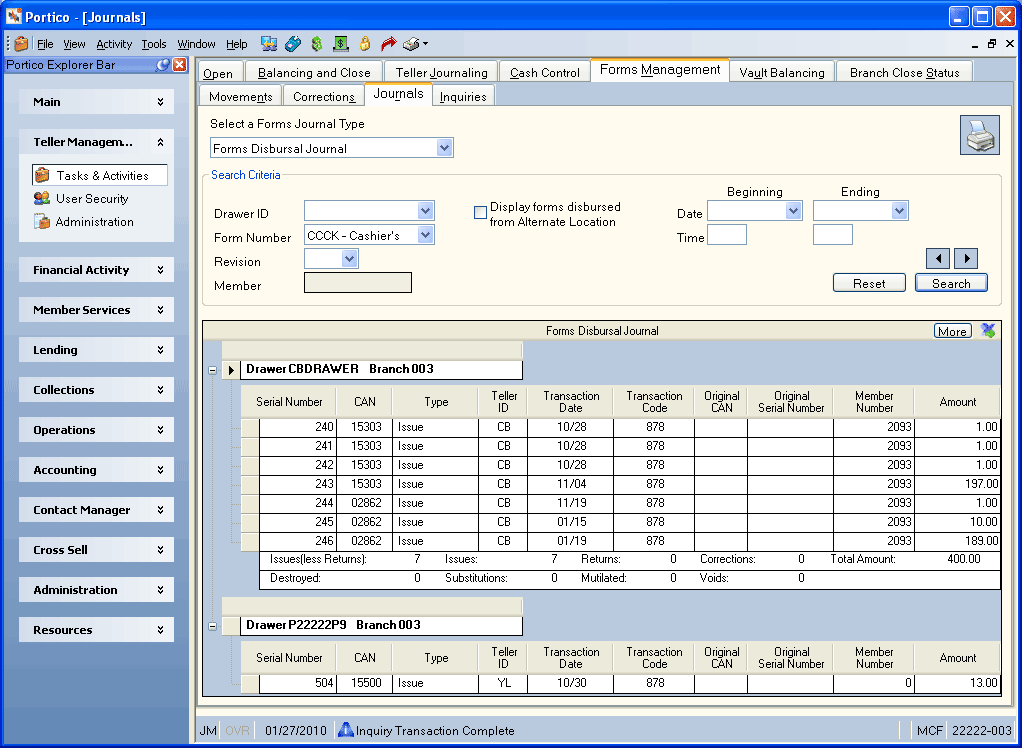Click the padlock icon in the toolbar
This screenshot has height=748, width=1022.
point(365,44)
